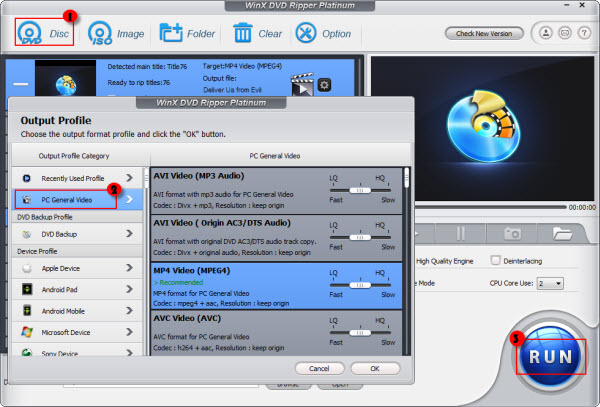
Task: Click 'Ready to rip titles:76' text
Action: pyautogui.click(x=139, y=83)
